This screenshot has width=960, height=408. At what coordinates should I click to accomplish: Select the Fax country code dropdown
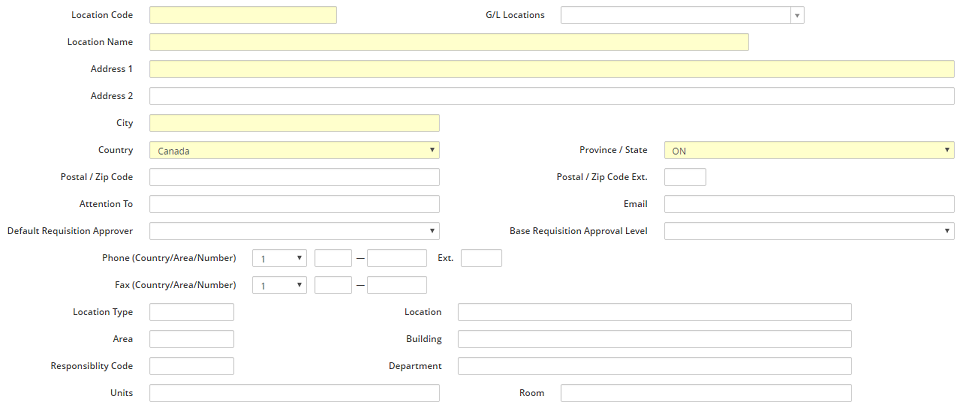[x=279, y=285]
